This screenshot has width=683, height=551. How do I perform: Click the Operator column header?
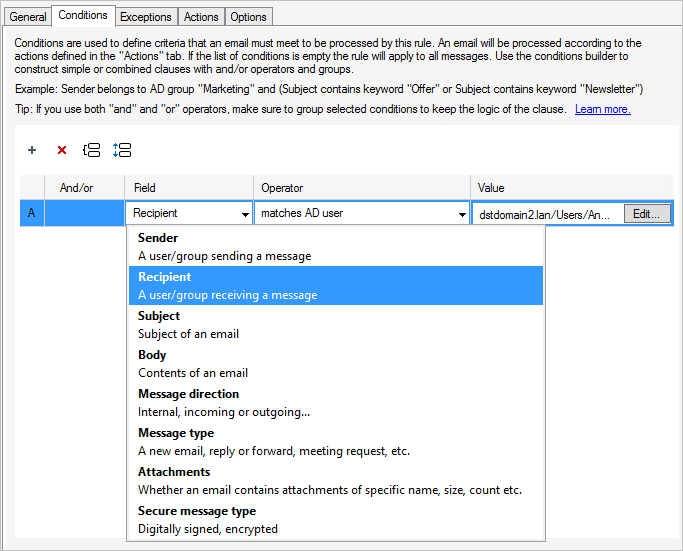coord(362,188)
